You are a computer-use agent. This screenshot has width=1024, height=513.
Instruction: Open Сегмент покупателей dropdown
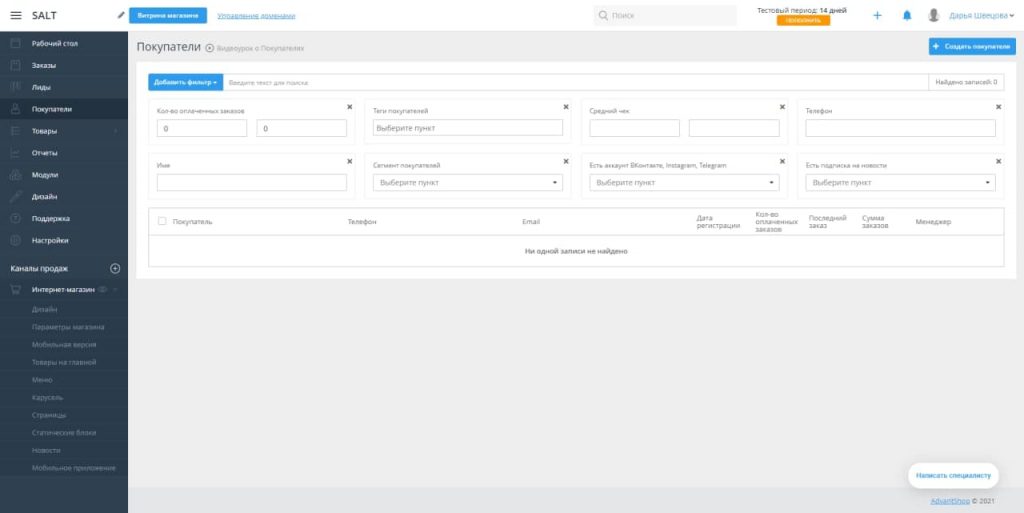point(468,183)
